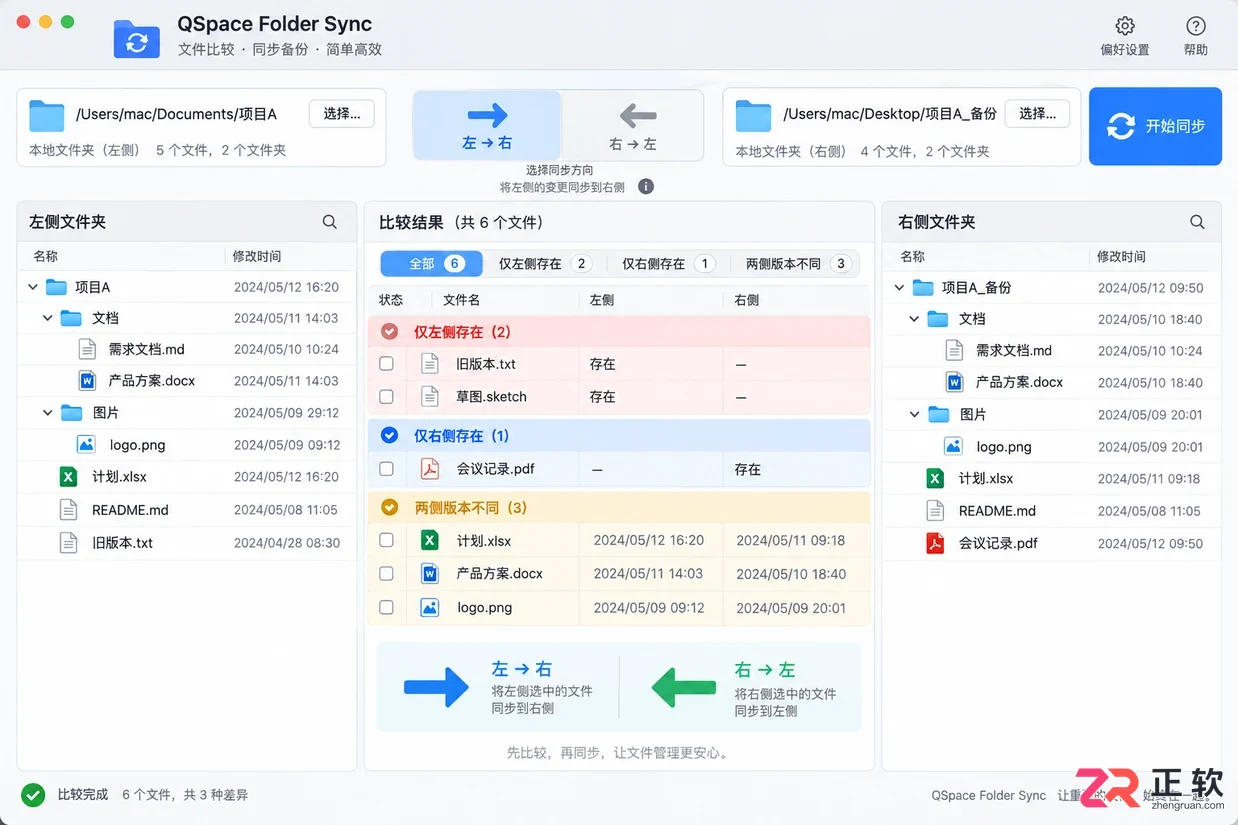
Task: Click the large 右→左 sync selected files button
Action: [743, 687]
